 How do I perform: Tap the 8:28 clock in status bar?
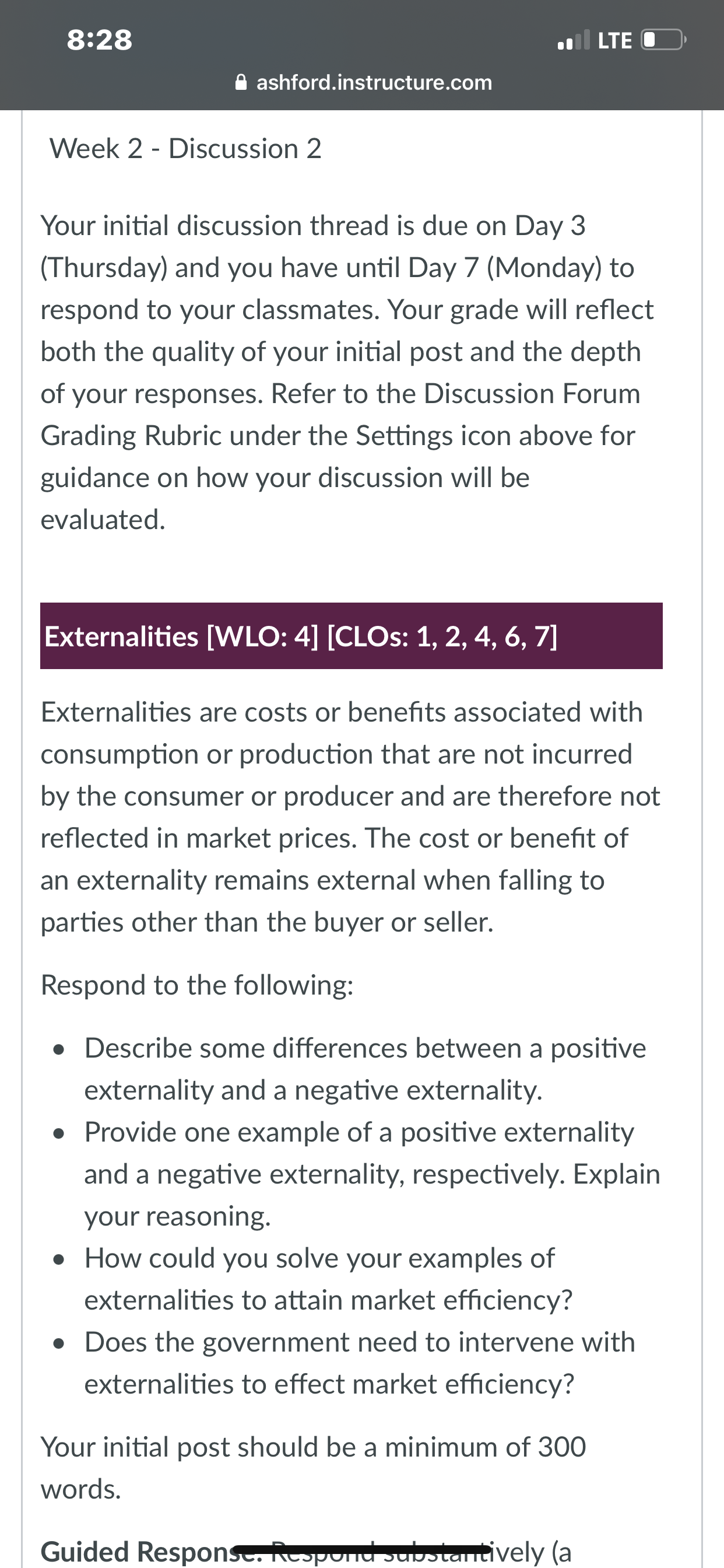pyautogui.click(x=99, y=40)
